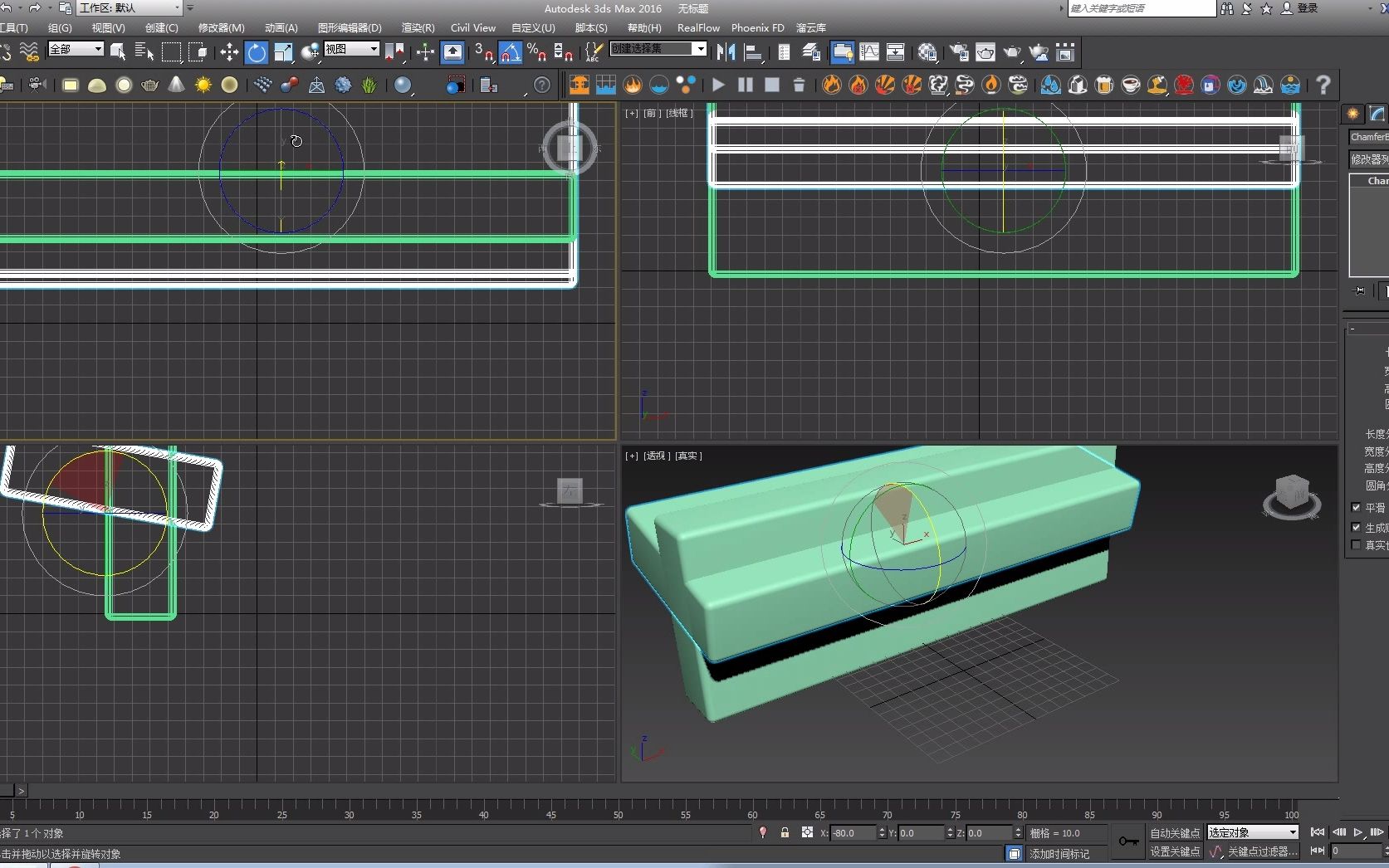Click the Mirror tool icon
The width and height of the screenshot is (1389, 868).
click(x=726, y=53)
